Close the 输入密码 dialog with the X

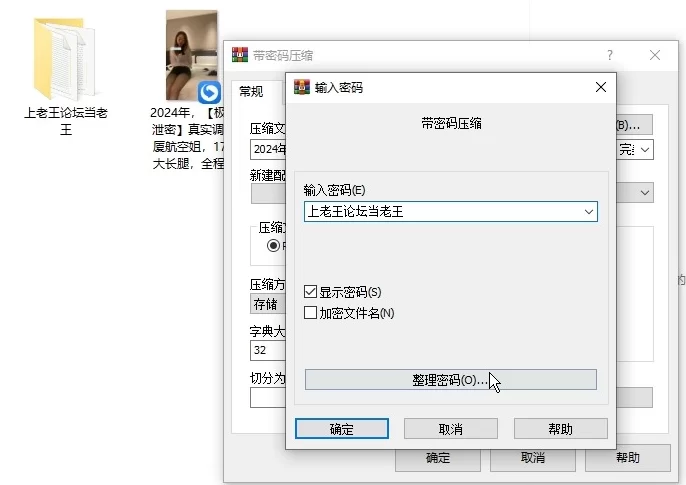[x=600, y=87]
